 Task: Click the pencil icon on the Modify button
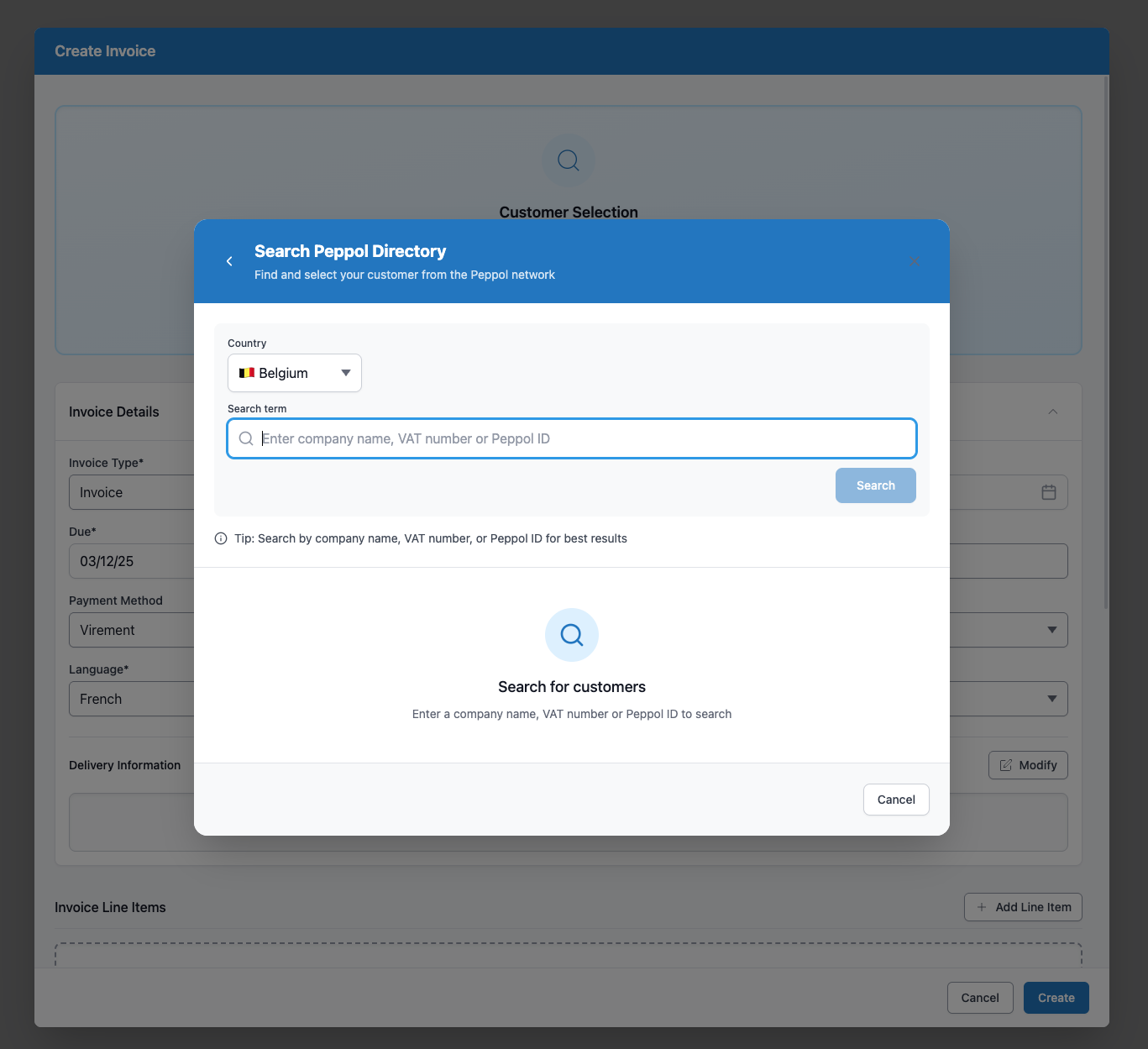(1007, 765)
